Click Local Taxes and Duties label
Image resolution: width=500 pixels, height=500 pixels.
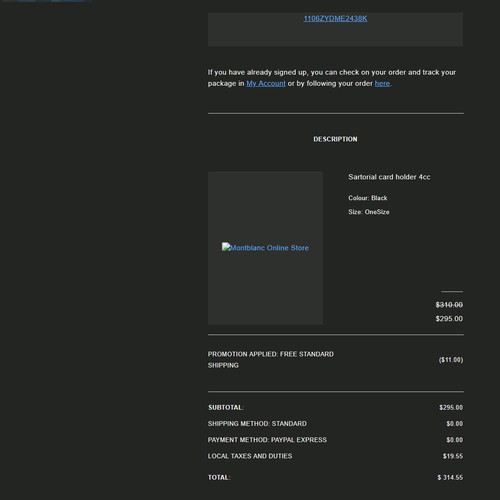(x=250, y=456)
